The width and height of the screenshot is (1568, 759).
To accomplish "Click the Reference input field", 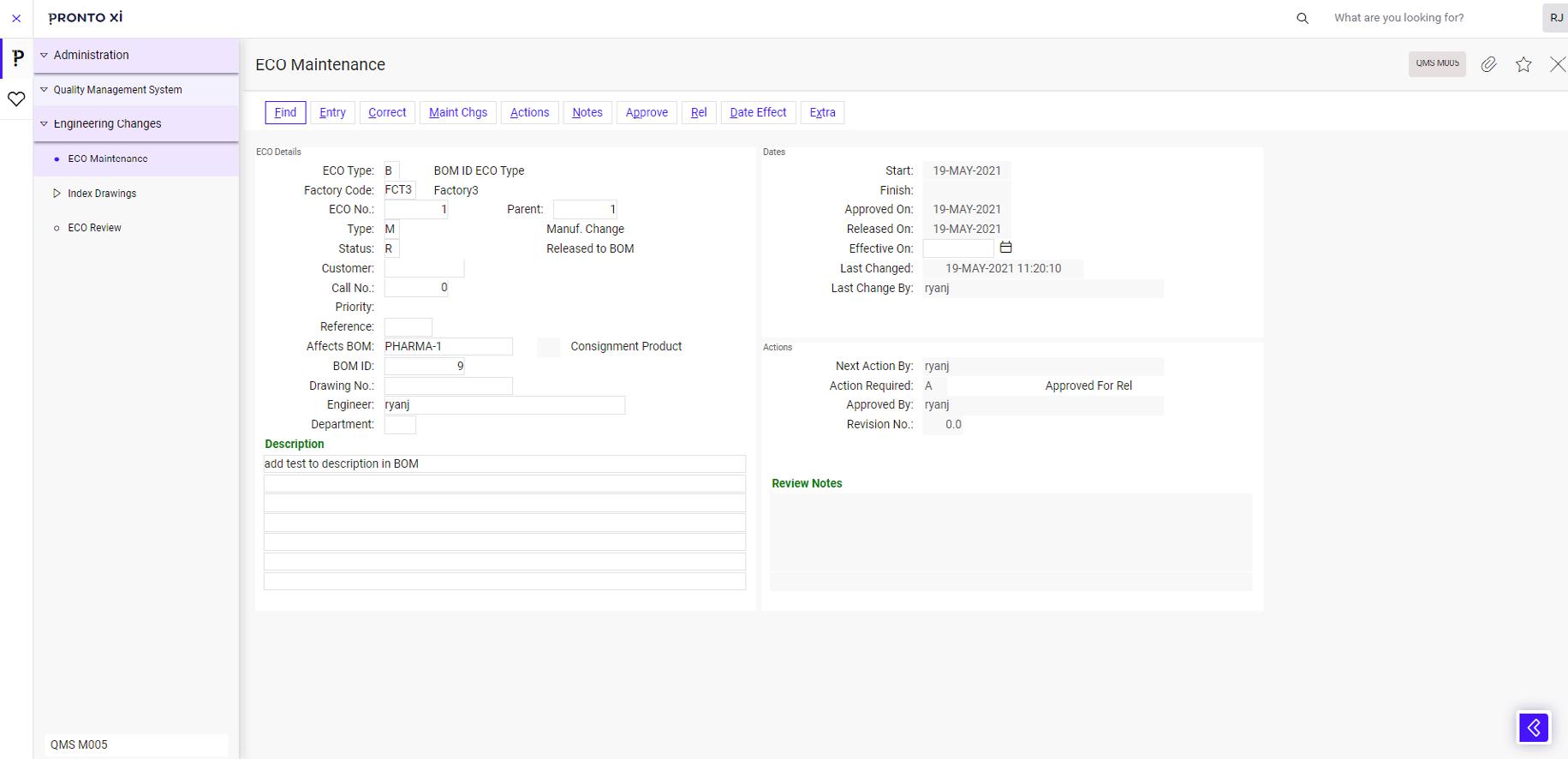I will (x=408, y=327).
